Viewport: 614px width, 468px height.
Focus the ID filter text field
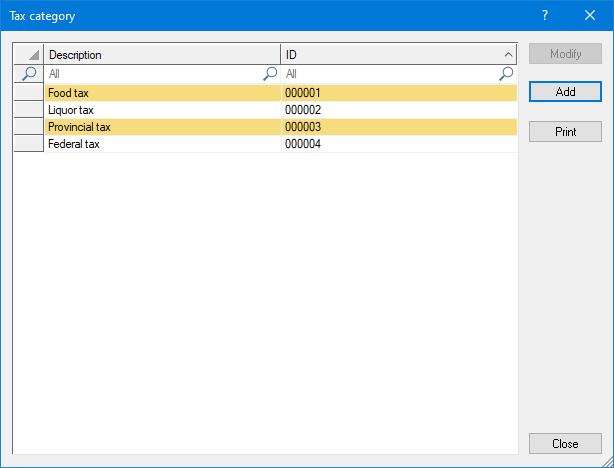pyautogui.click(x=390, y=74)
